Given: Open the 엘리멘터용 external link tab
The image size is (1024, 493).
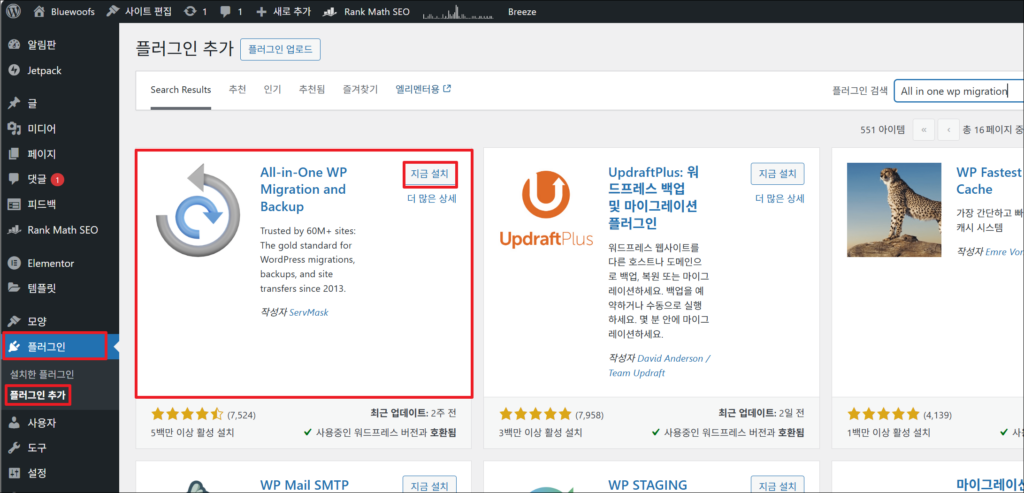Looking at the screenshot, I should (423, 89).
